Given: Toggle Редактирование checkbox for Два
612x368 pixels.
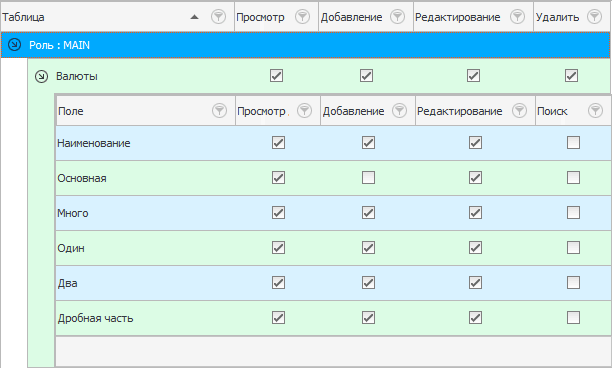Looking at the screenshot, I should [475, 283].
